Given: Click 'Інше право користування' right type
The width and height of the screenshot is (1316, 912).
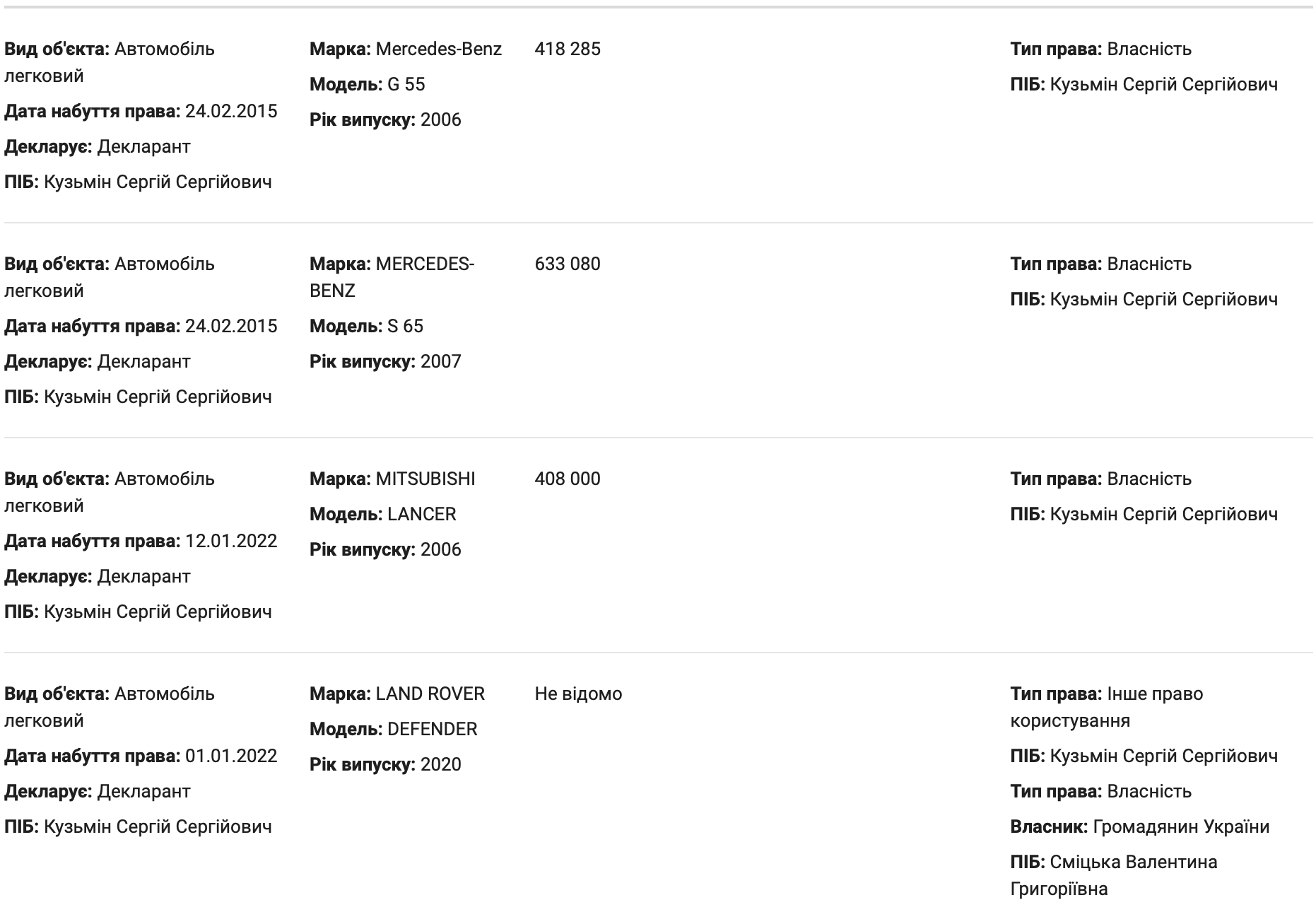Looking at the screenshot, I should click(x=1154, y=694).
